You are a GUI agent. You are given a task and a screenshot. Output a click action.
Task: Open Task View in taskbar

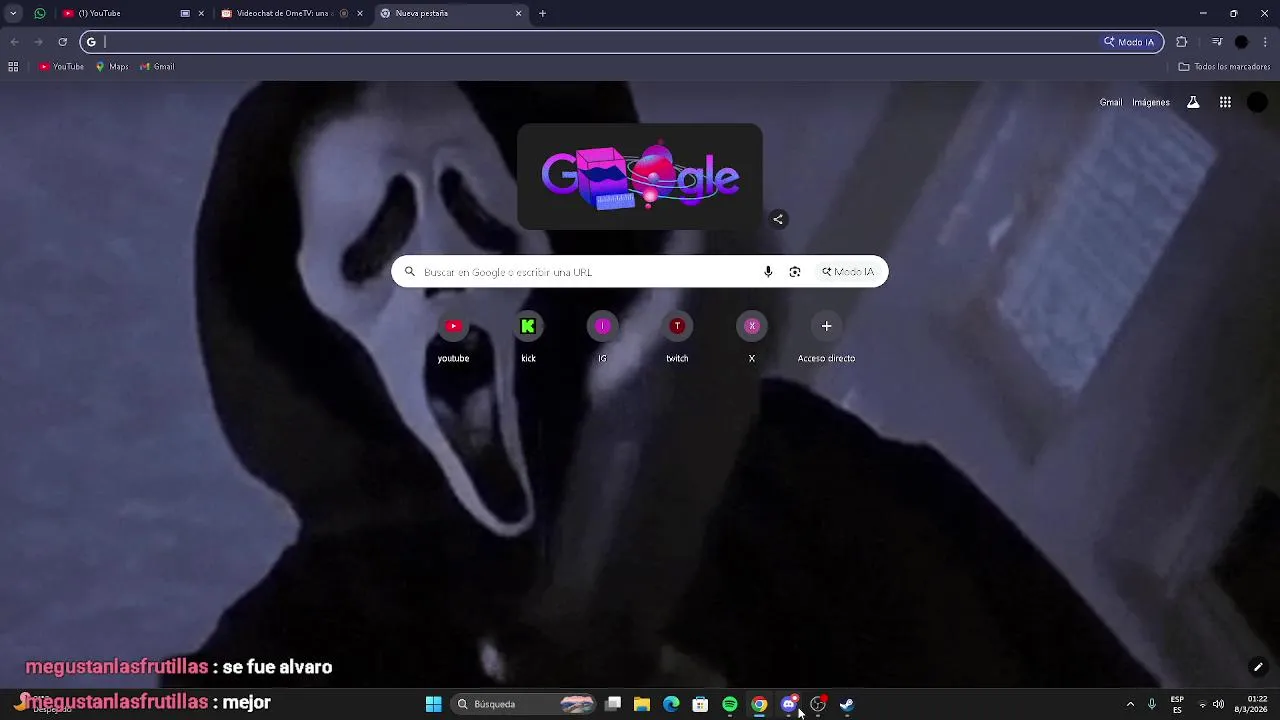pos(613,704)
